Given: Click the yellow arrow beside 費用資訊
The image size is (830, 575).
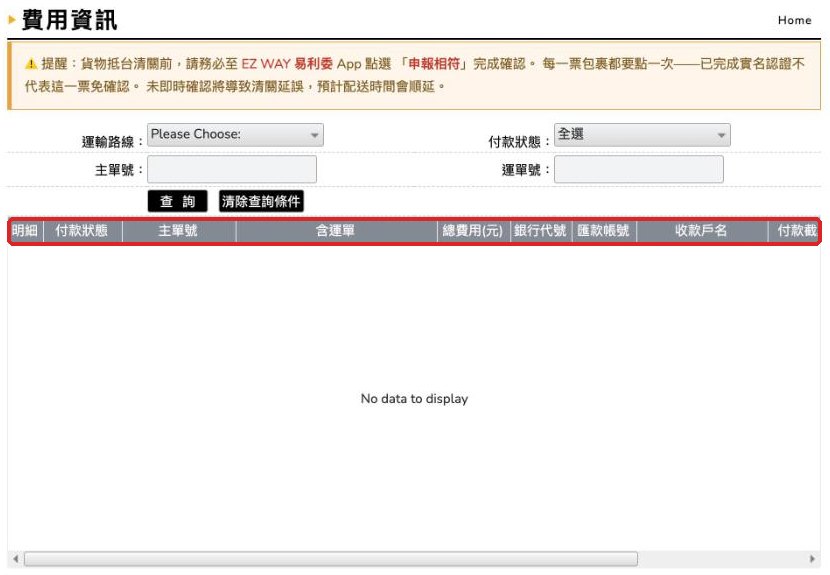Looking at the screenshot, I should tap(12, 21).
